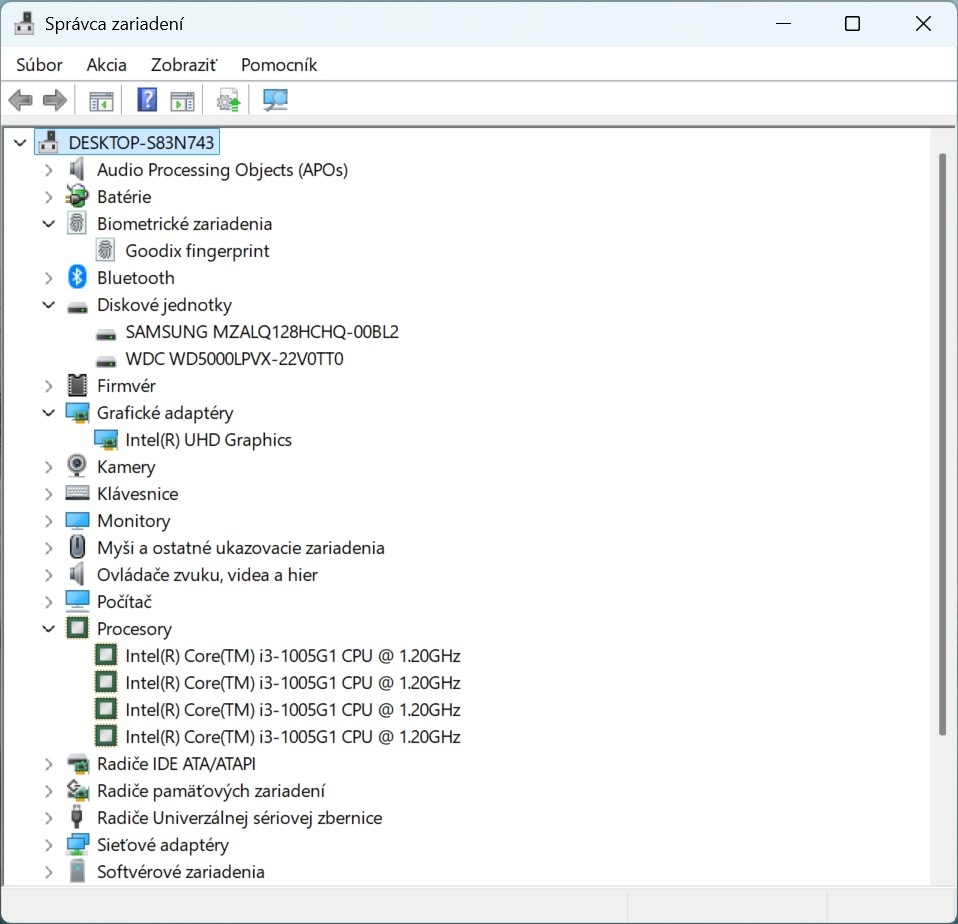Click the USB controller plug icon
The image size is (958, 924).
77,817
